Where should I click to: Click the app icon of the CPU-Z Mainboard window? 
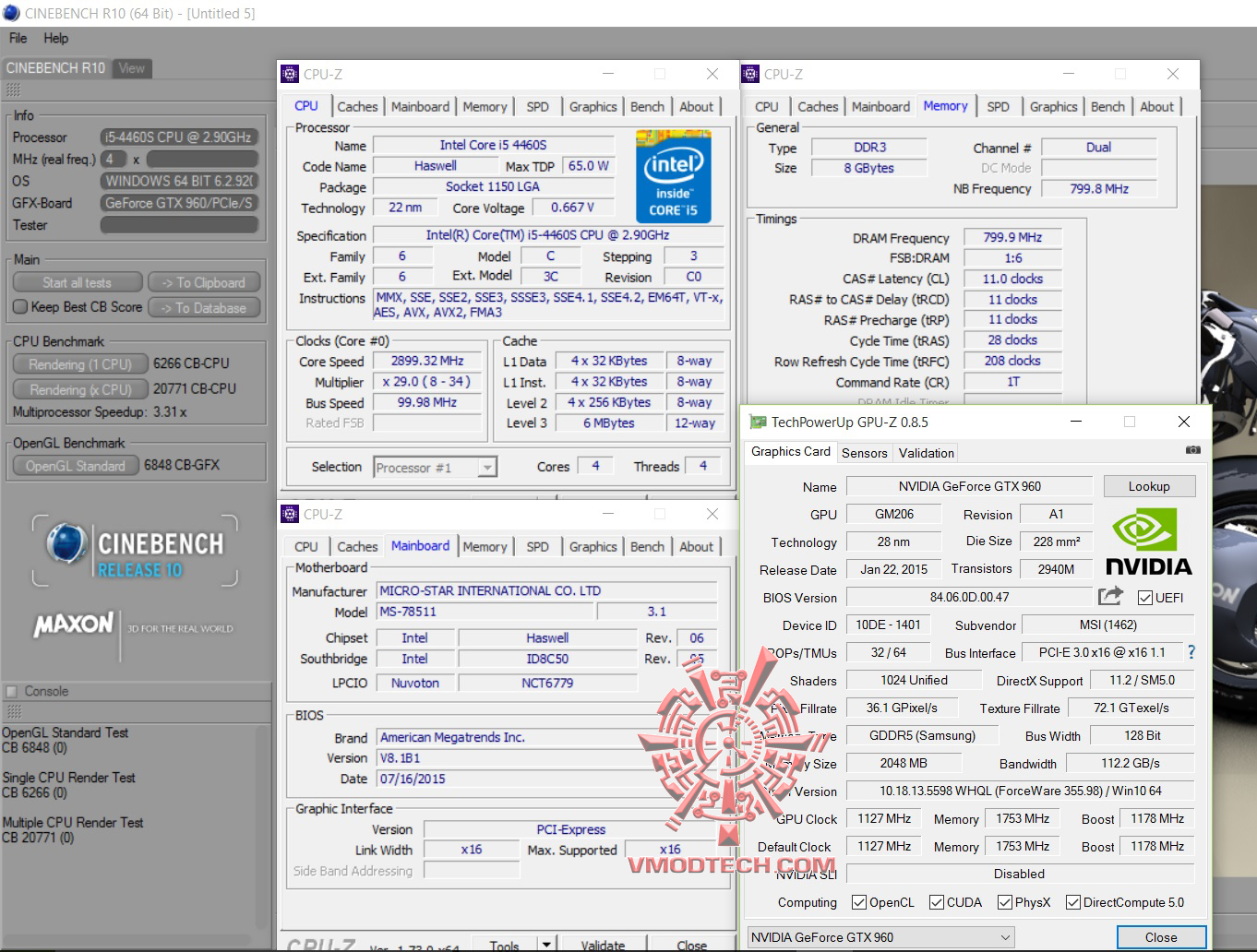290,514
